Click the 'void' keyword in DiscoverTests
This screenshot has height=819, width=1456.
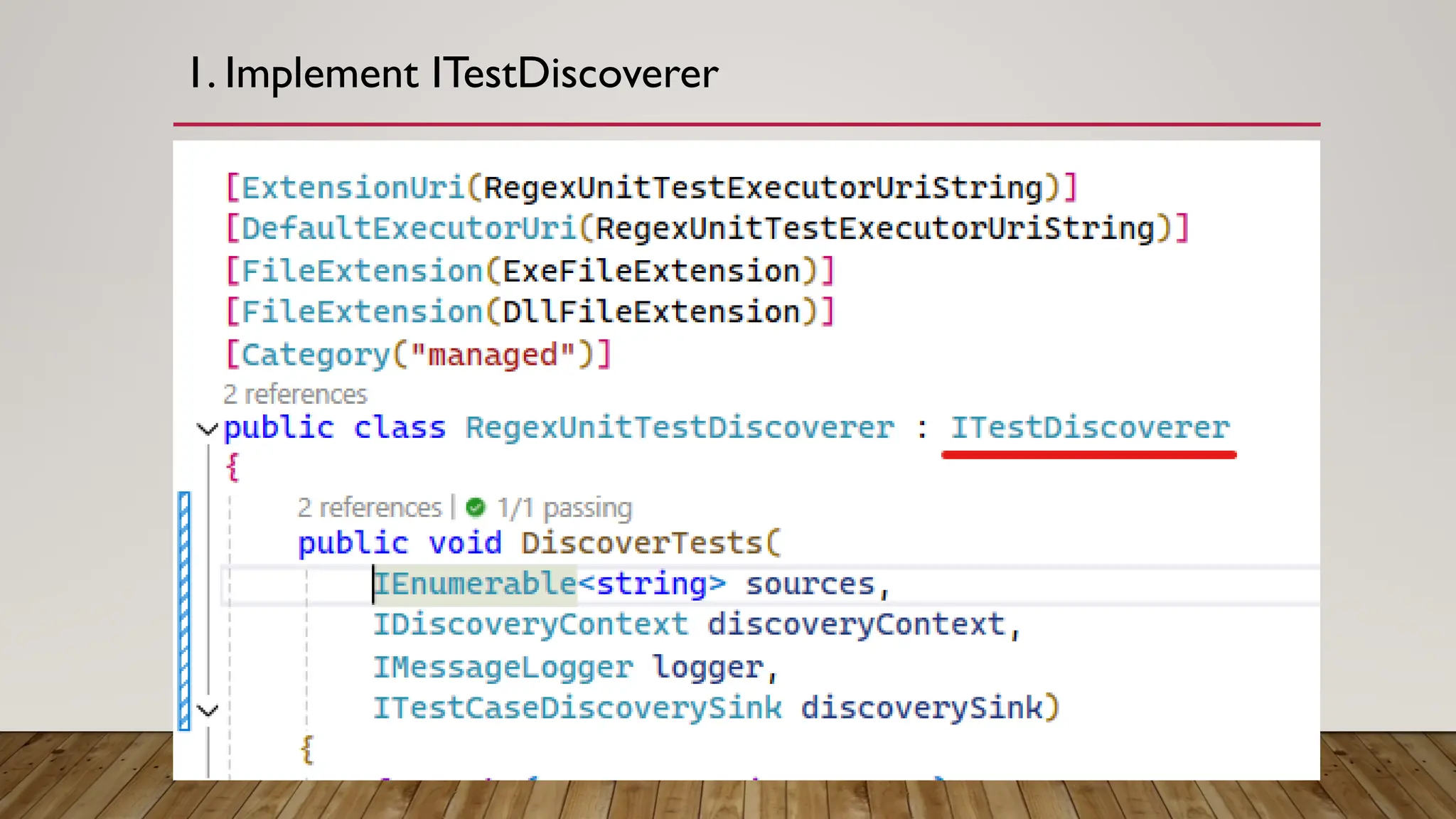pos(465,543)
